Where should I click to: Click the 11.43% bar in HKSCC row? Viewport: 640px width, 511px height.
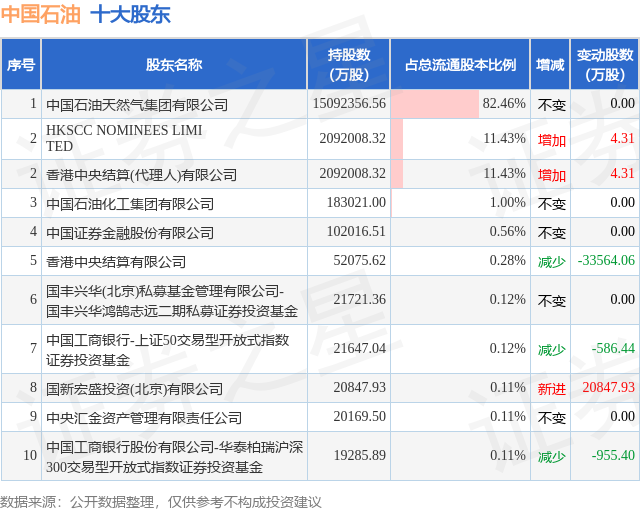pos(397,139)
